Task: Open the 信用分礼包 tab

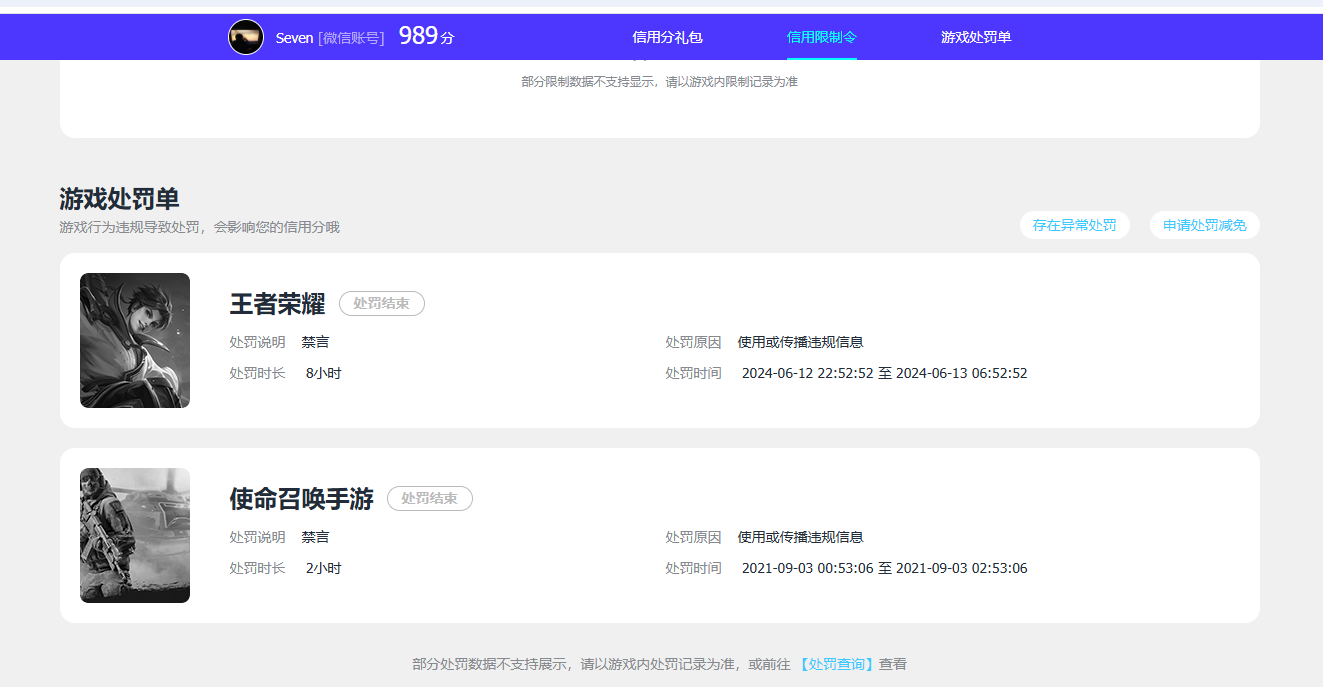Action: tap(668, 37)
